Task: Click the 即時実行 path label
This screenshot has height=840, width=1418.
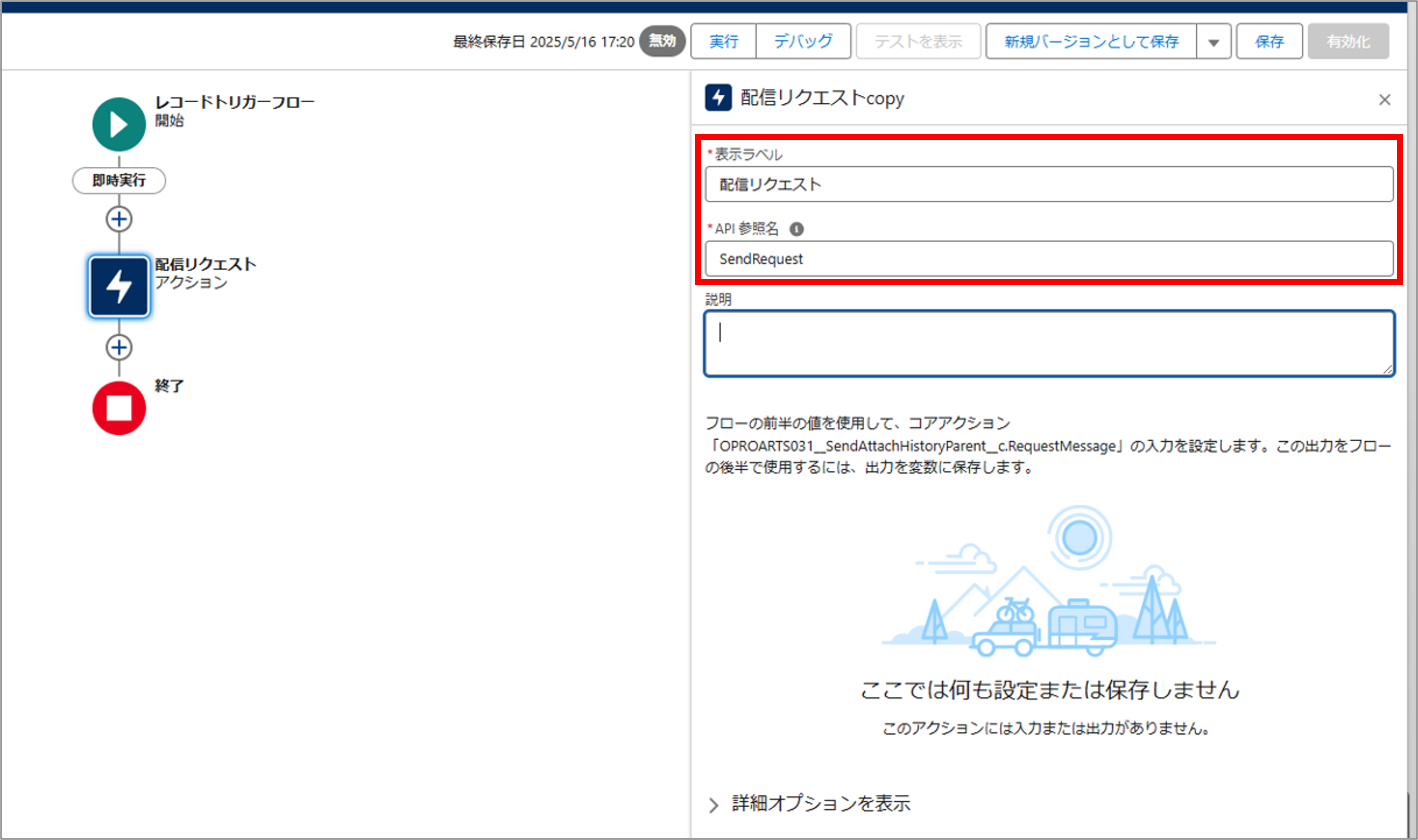Action: coord(118,180)
